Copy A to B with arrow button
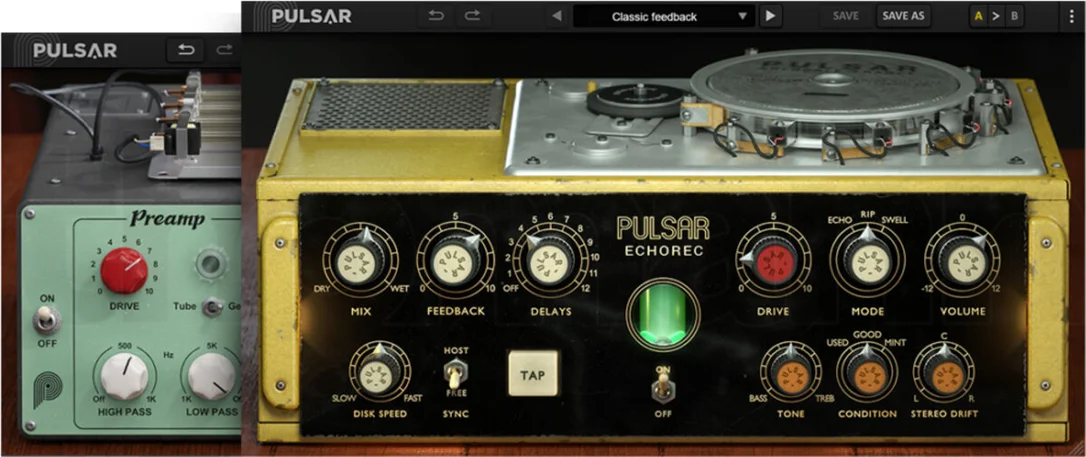1086x457 pixels. [996, 16]
